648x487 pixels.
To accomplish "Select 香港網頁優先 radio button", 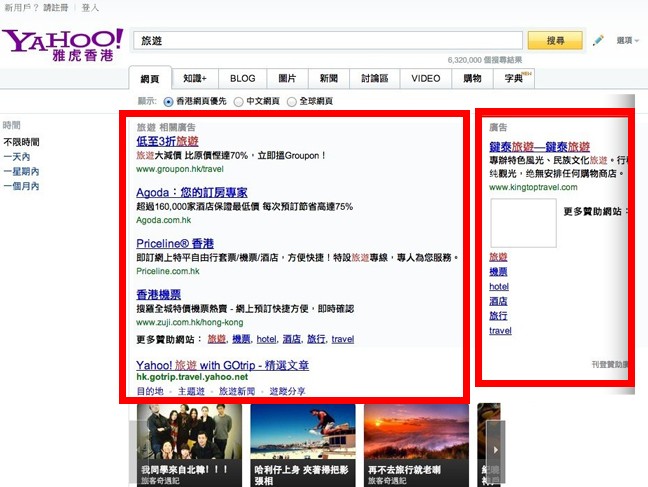I will 168,102.
